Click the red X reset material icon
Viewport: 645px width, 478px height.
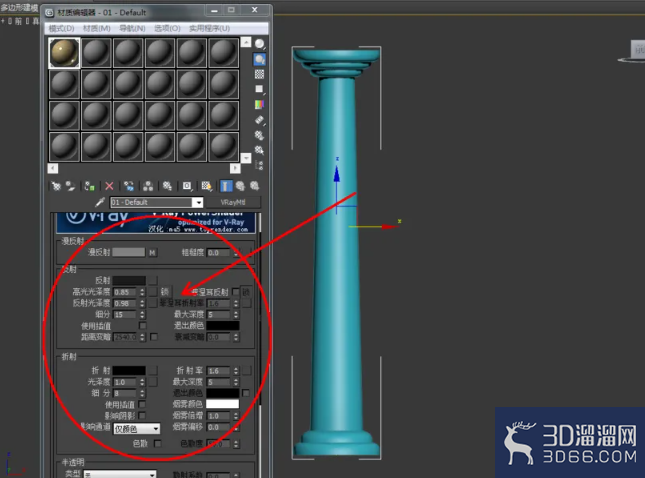tap(109, 186)
